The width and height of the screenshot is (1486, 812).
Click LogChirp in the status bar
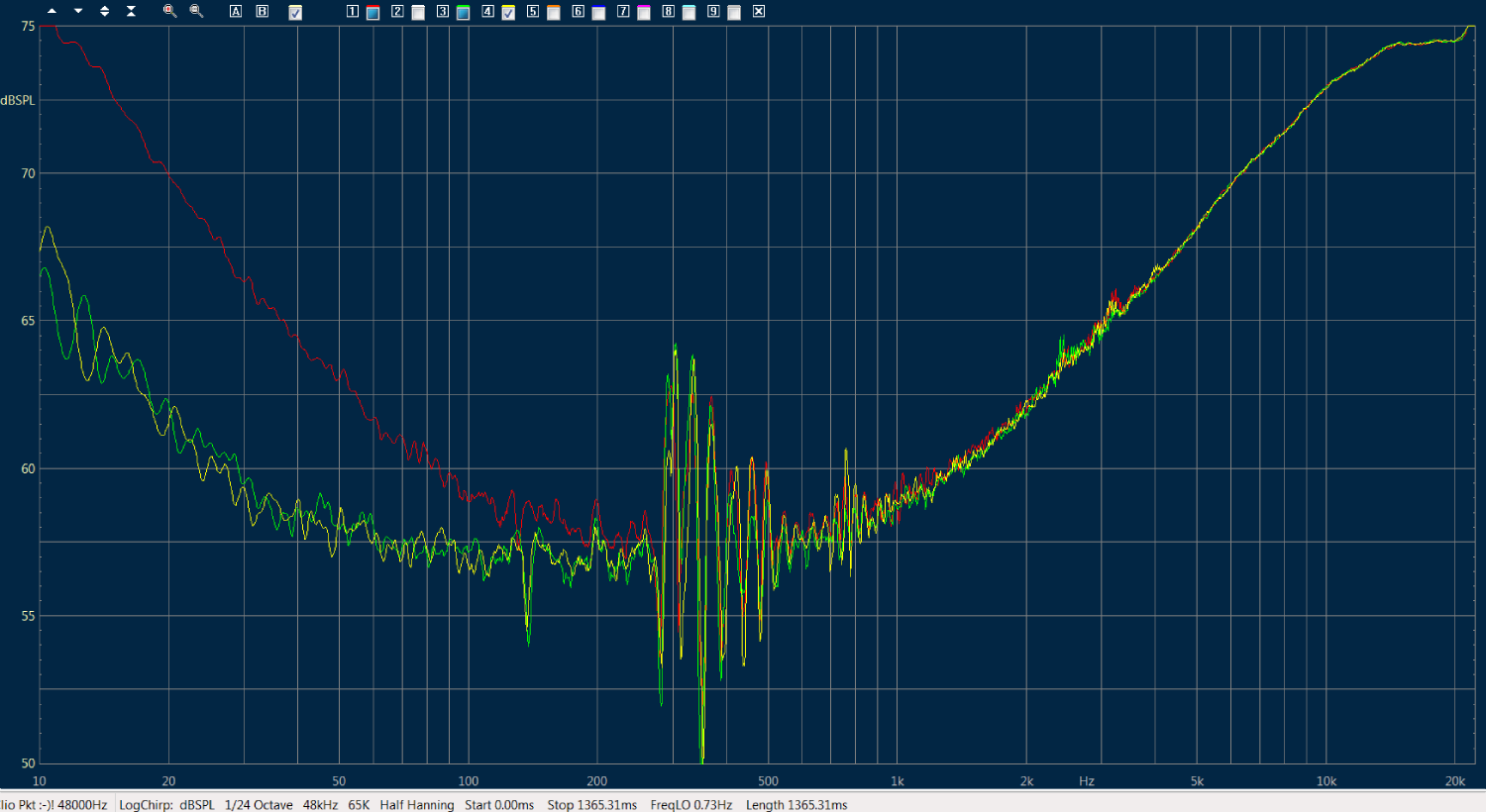pyautogui.click(x=146, y=805)
